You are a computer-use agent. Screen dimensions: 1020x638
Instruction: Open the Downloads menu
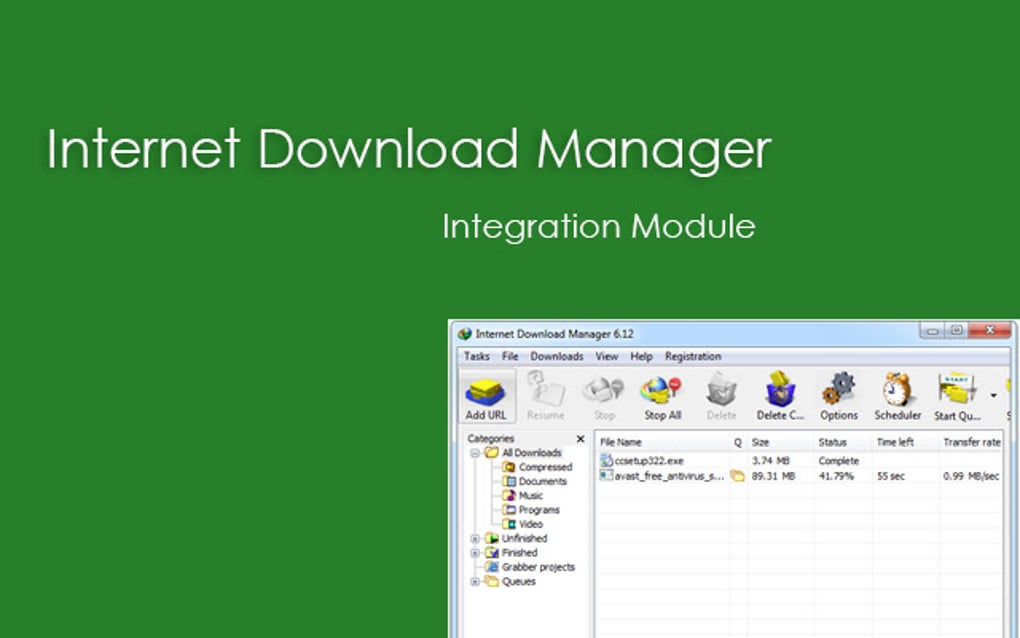point(557,356)
